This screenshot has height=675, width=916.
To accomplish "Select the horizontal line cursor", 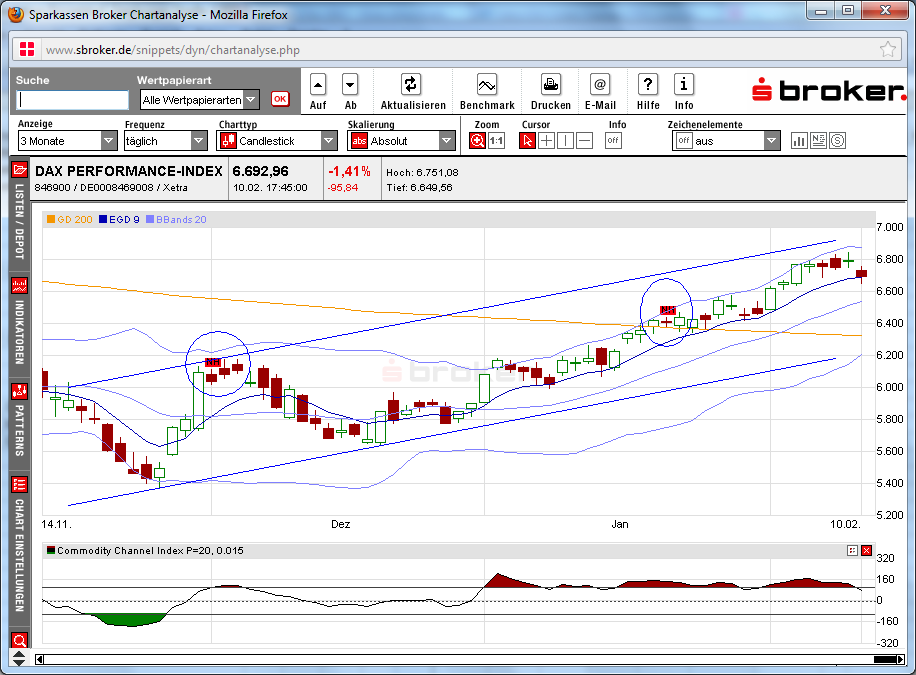I will point(584,141).
